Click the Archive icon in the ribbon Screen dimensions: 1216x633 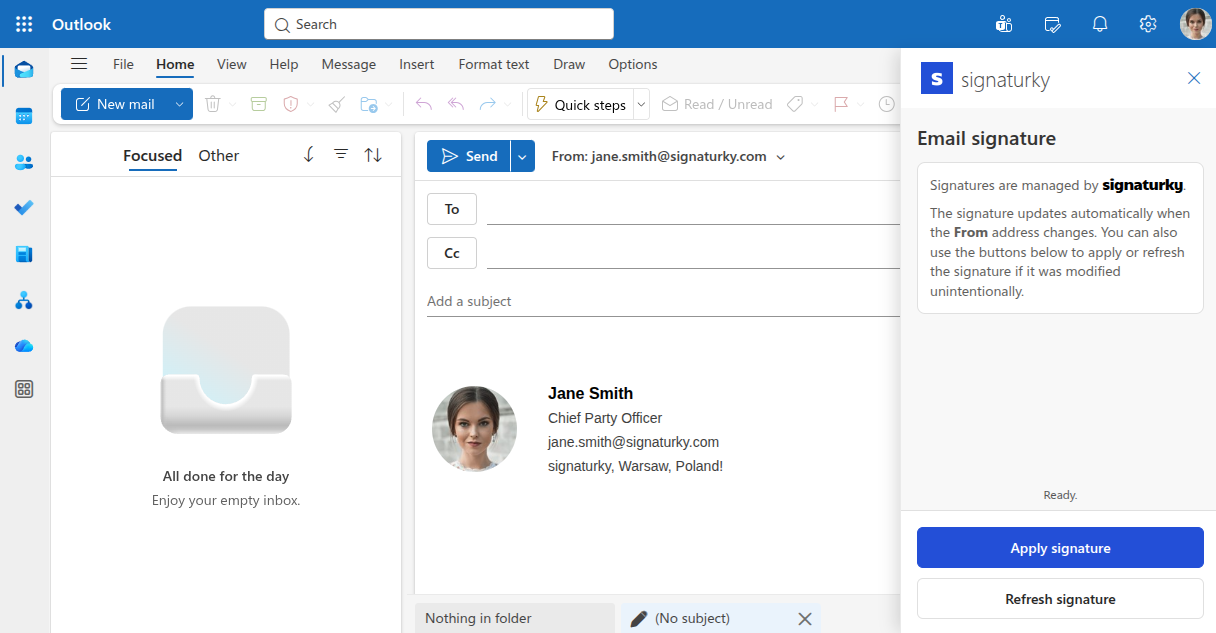[x=258, y=104]
